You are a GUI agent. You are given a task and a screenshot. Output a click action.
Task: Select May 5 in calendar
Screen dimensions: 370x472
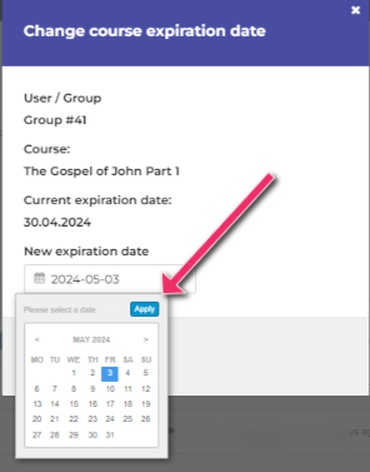tap(146, 373)
